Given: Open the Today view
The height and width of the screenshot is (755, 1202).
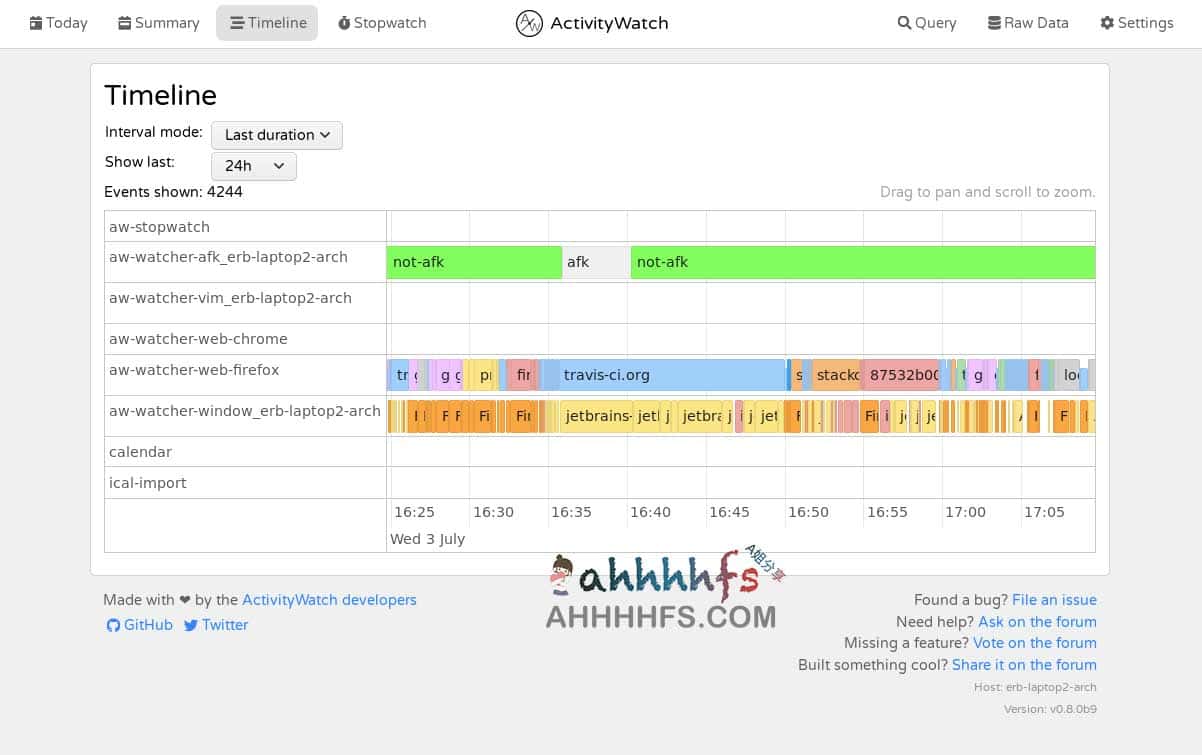Looking at the screenshot, I should [58, 22].
